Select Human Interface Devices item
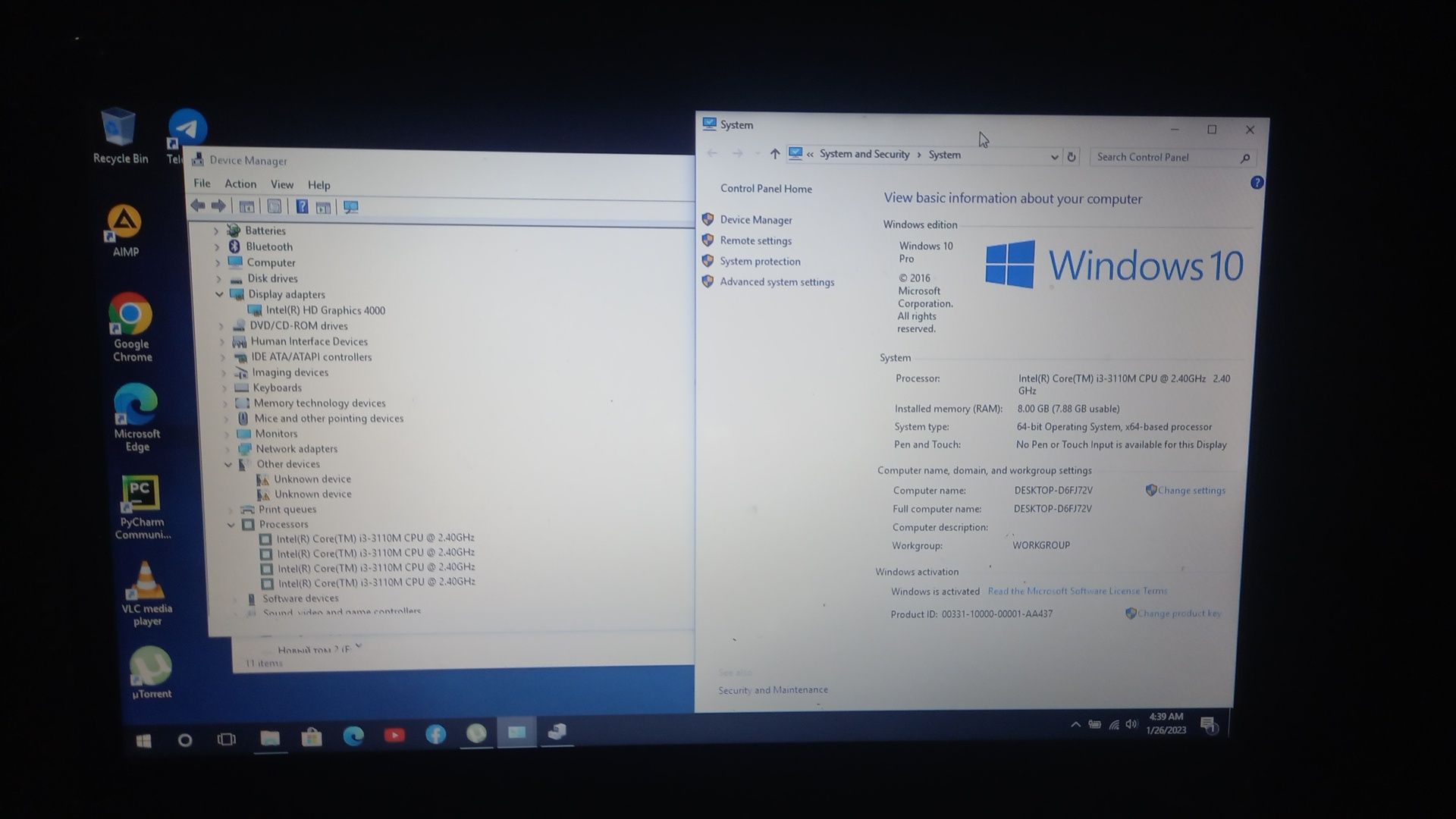Screen dimensions: 1456x819 (x=309, y=341)
